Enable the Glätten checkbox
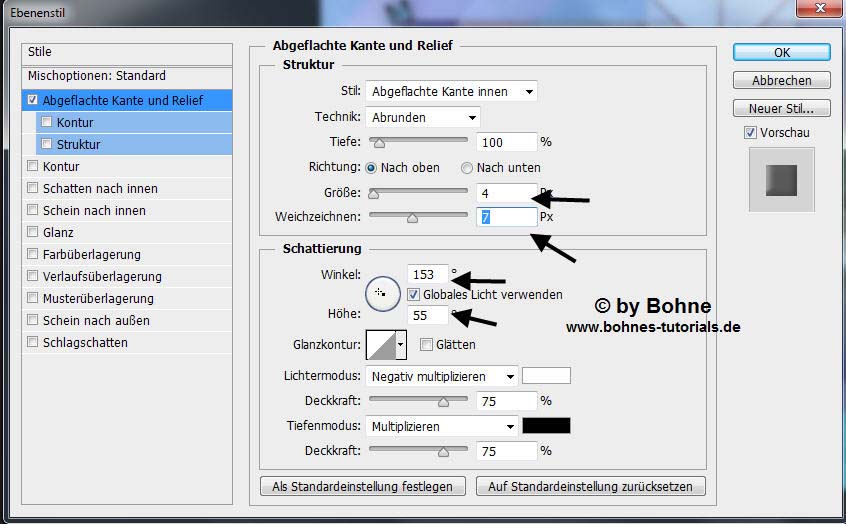Image resolution: width=846 pixels, height=524 pixels. pos(426,345)
